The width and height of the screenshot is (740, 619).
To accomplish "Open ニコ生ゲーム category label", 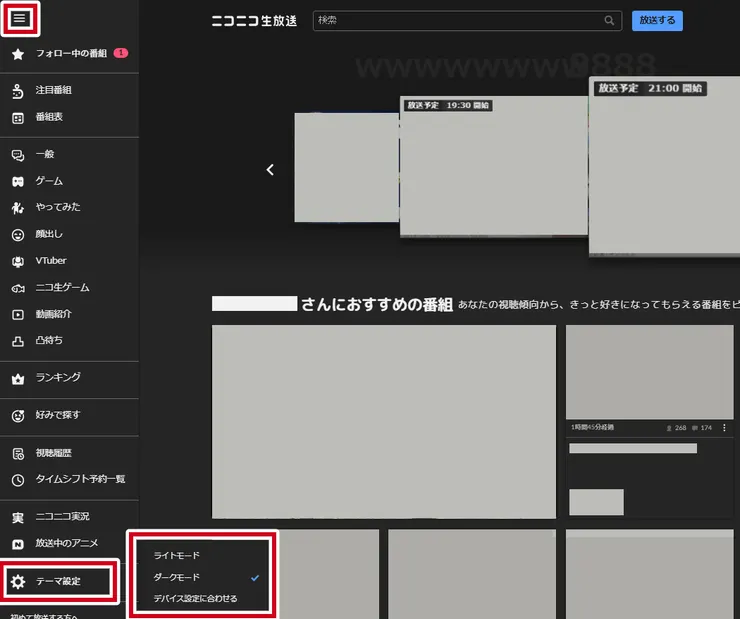I will (62, 288).
